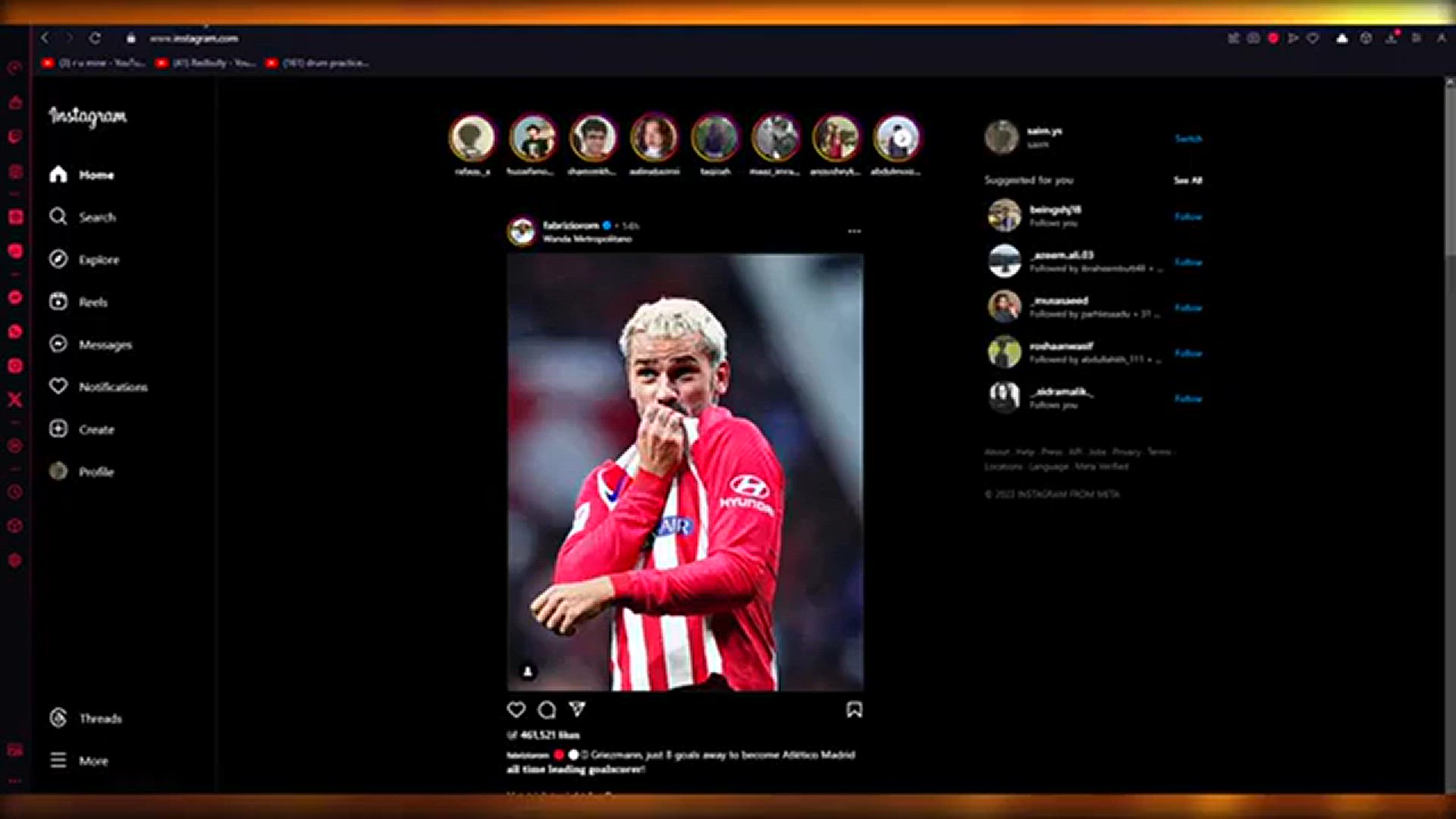
Task: Follow roshaanwasif
Action: pos(1188,353)
